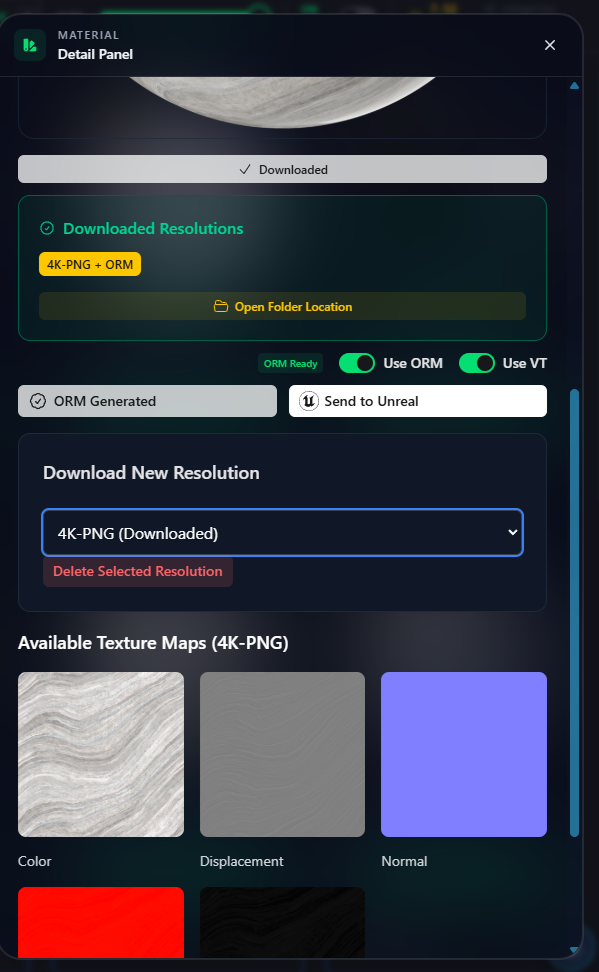Click the Color label under thumbnail
Screen dimensions: 599x972
tap(35, 861)
